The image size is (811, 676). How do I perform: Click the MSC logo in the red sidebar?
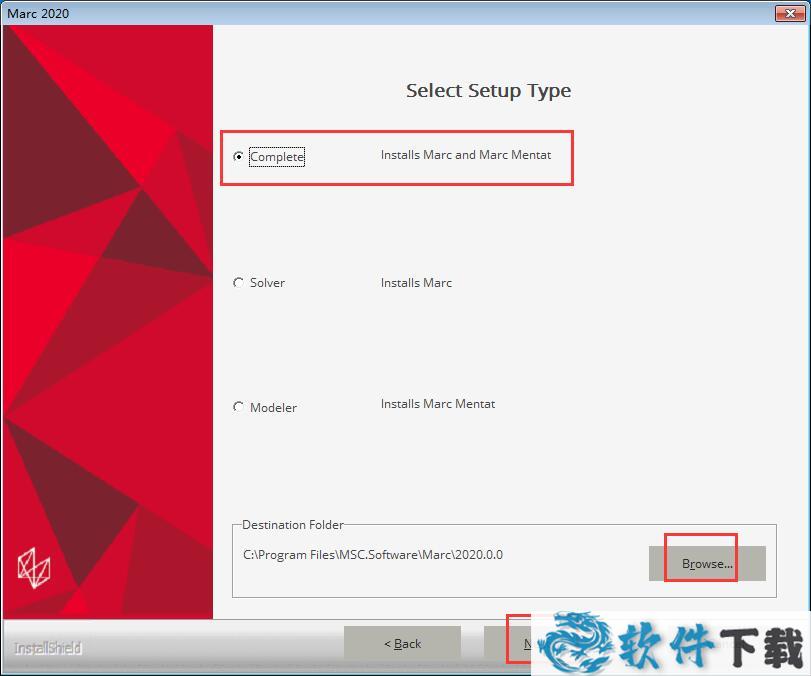tap(34, 568)
